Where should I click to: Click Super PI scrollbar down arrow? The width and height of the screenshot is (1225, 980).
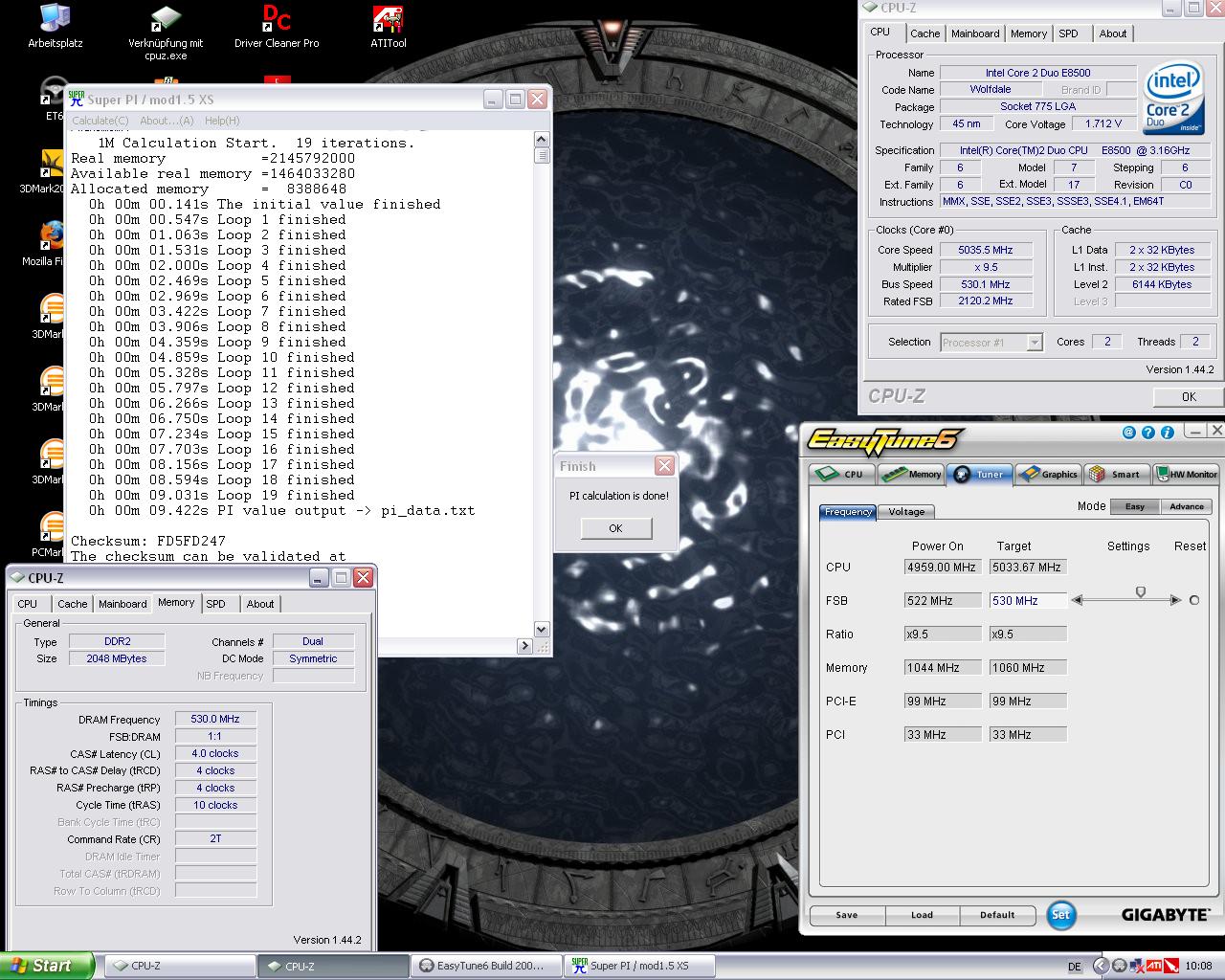(x=542, y=629)
